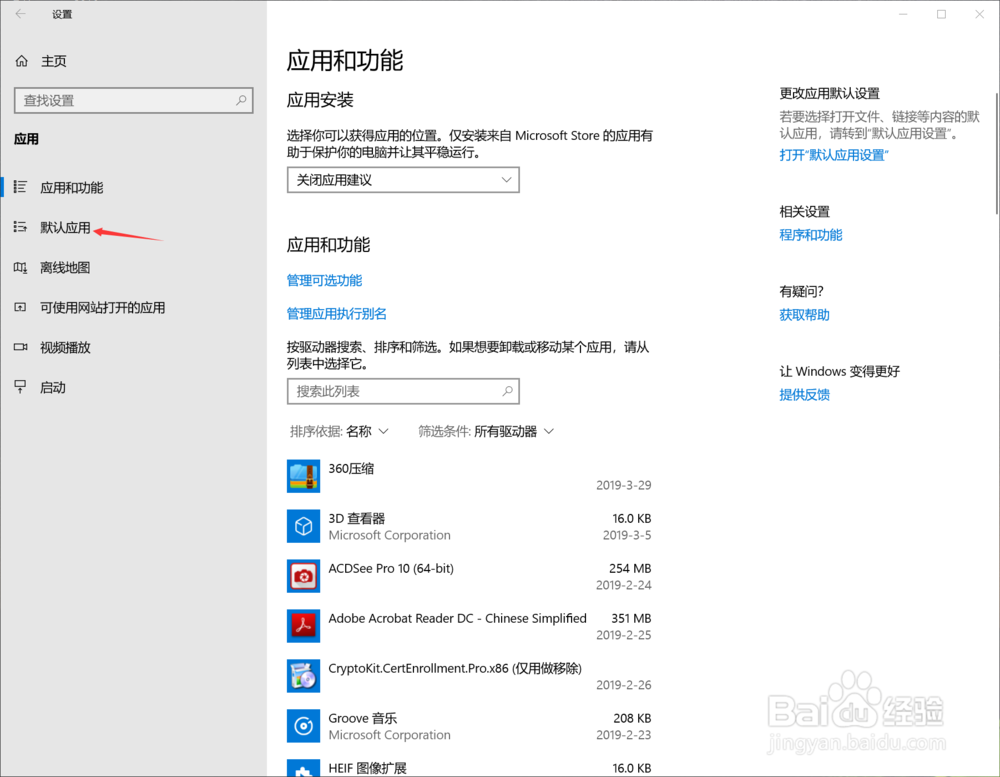Select the 默认应用 sidebar icon
Image resolution: width=1000 pixels, height=777 pixels.
(20, 227)
